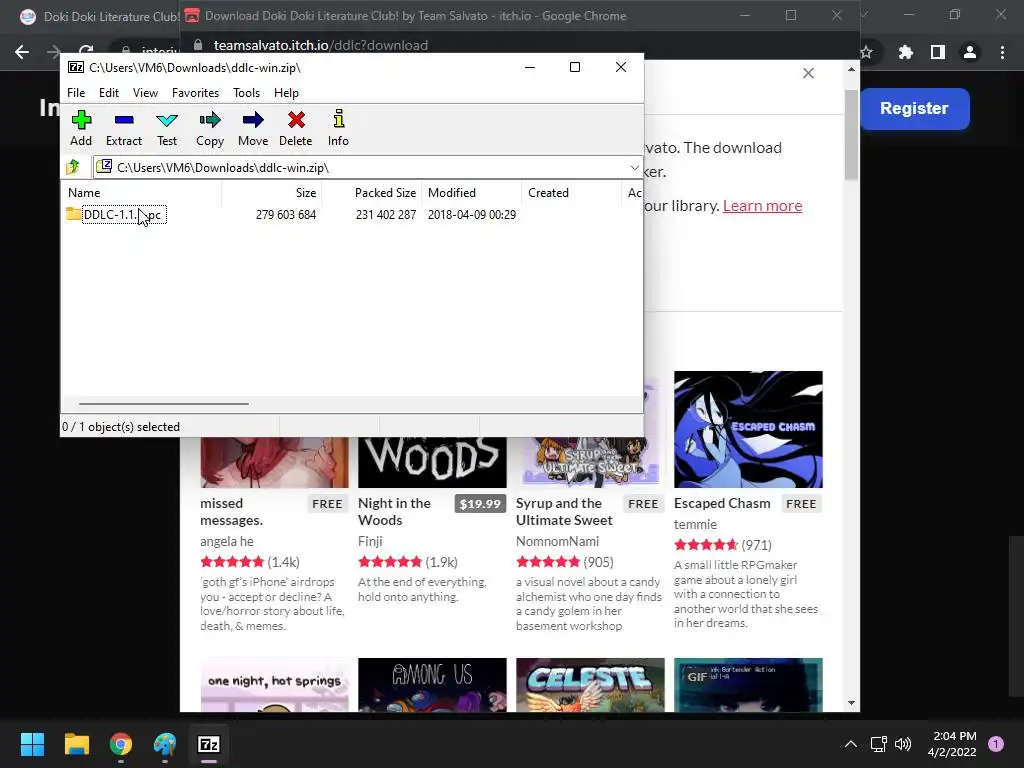This screenshot has width=1024, height=768.
Task: Open the Tools menu
Action: click(x=246, y=93)
